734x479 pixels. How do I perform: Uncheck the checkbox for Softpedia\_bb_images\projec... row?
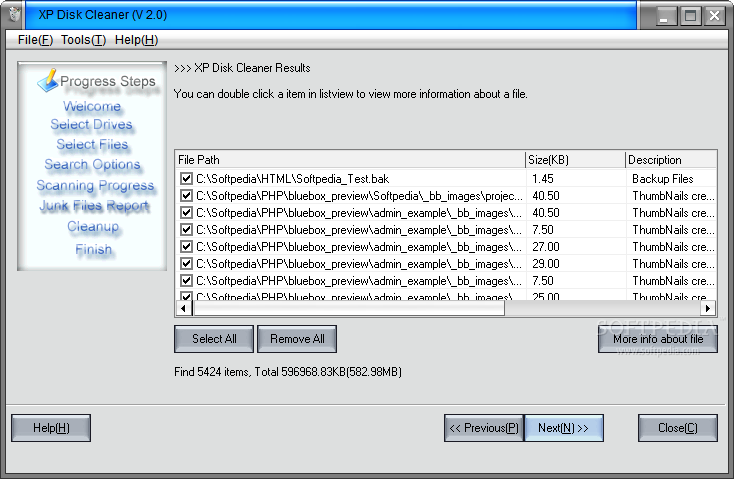click(x=186, y=196)
